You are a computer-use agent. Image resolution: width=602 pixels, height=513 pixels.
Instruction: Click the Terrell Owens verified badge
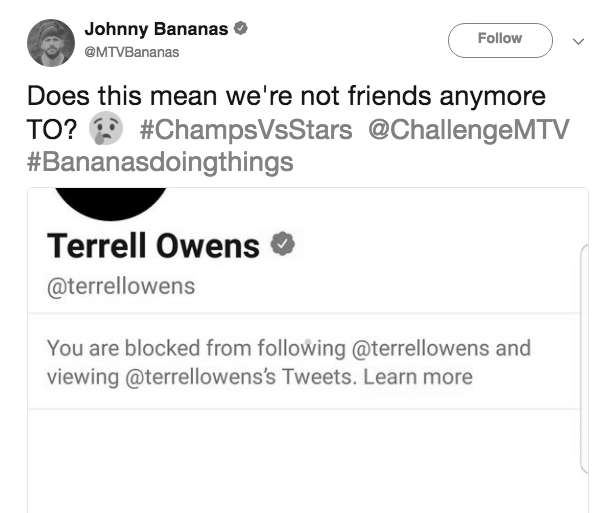pos(283,244)
